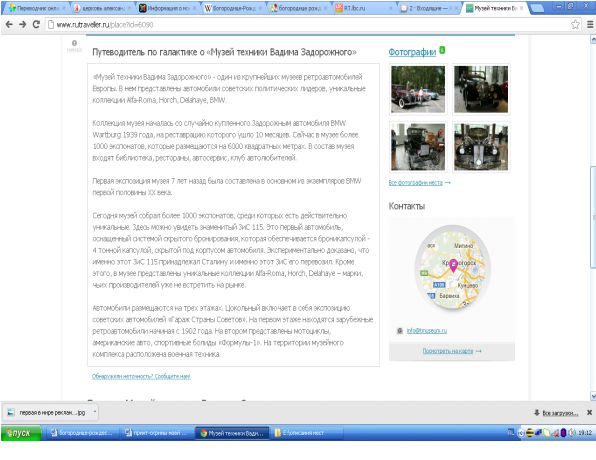Open downloaded file 'первая в мире реклам...jpg'
The height and width of the screenshot is (460, 596).
(48, 412)
